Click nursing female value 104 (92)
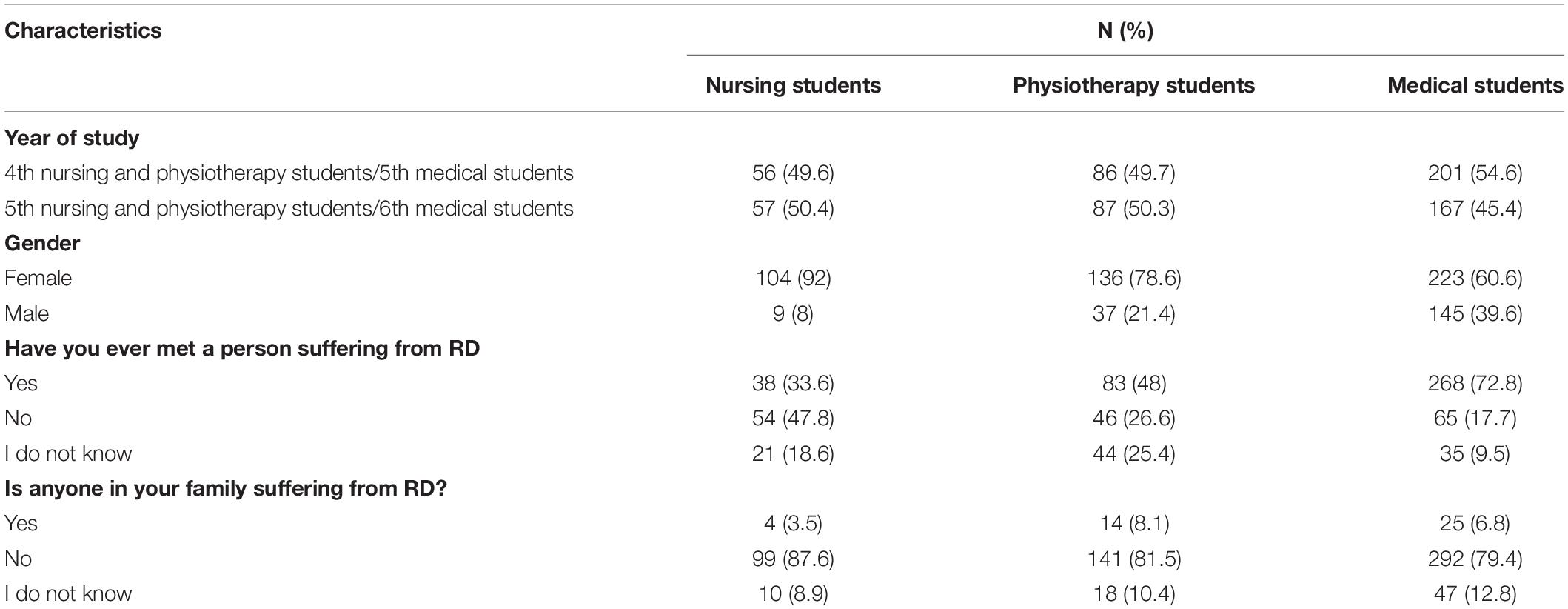The width and height of the screenshot is (1568, 609). click(793, 278)
